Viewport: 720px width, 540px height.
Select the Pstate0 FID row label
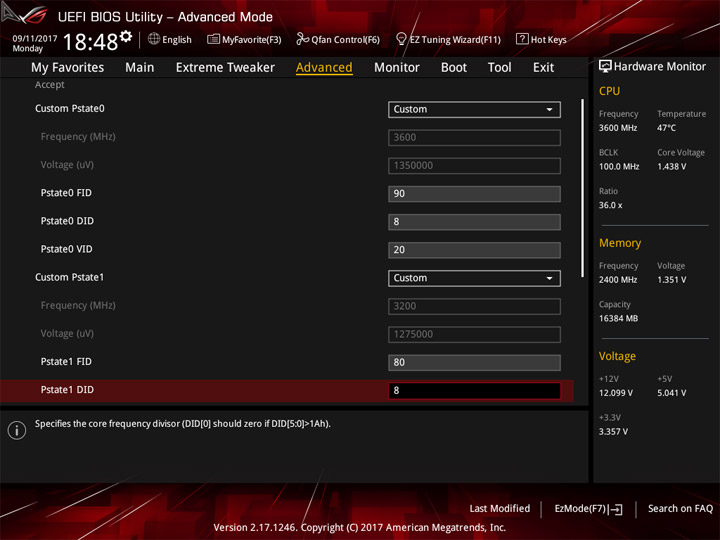pyautogui.click(x=66, y=193)
